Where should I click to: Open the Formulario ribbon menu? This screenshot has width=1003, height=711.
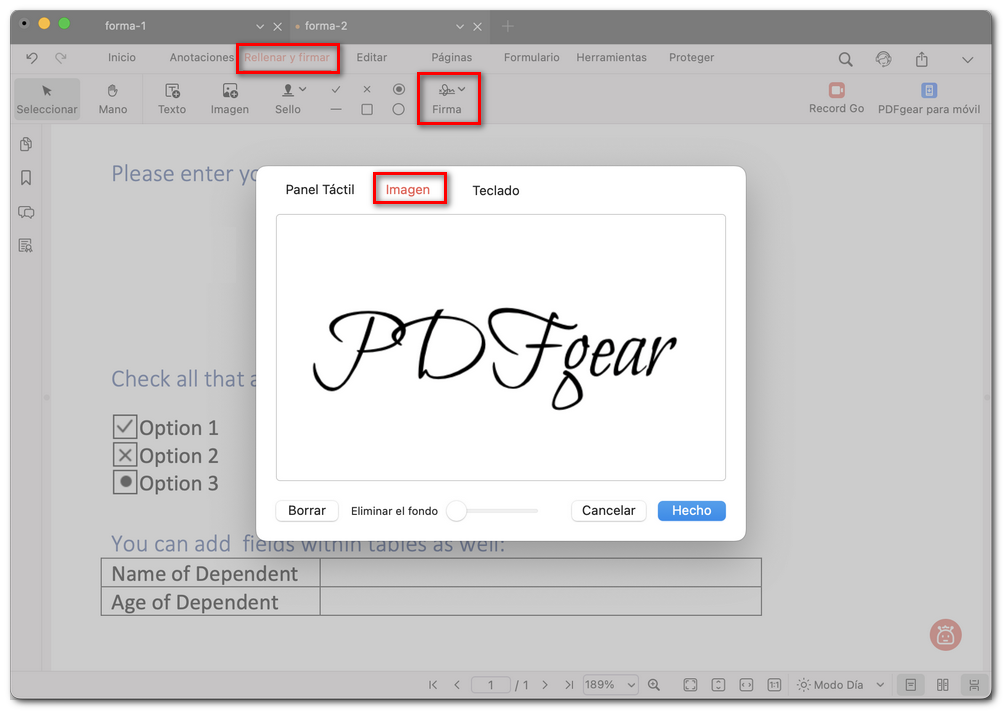click(x=531, y=58)
